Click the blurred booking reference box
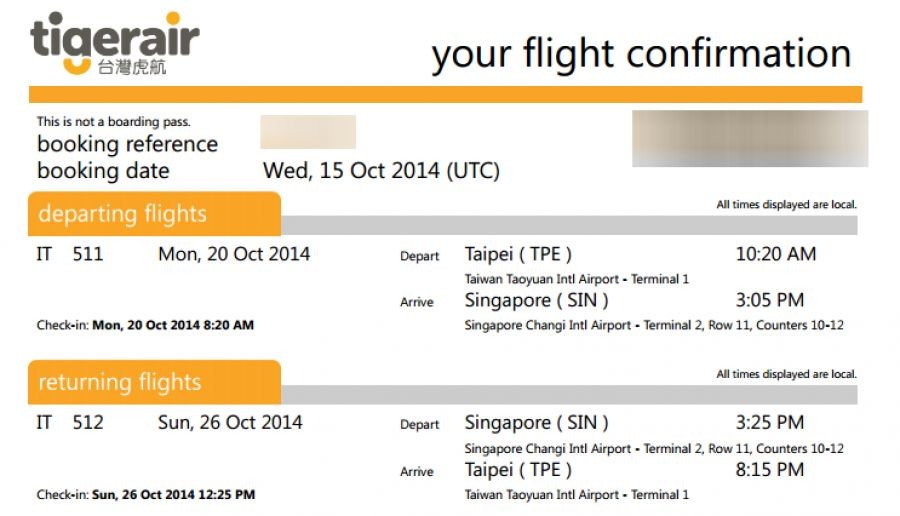The image size is (900, 516). (308, 132)
